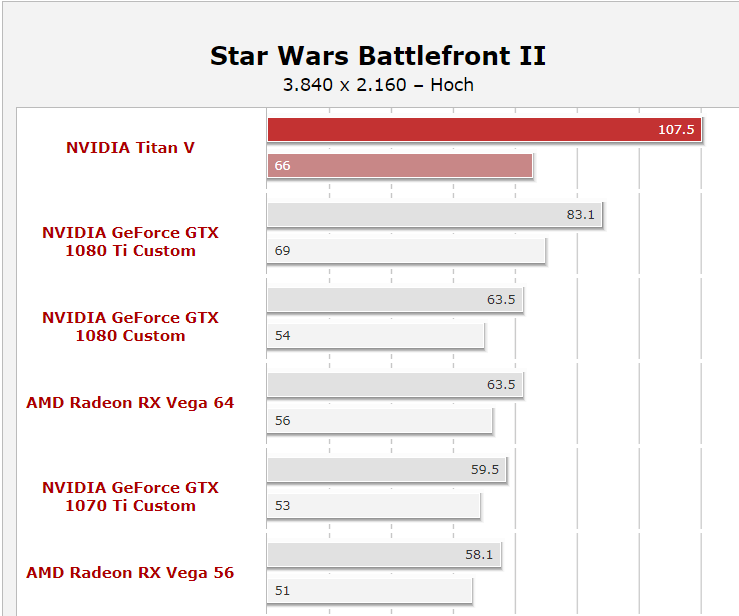This screenshot has width=739, height=616.
Task: Select the NVIDIA Titan V label
Action: (130, 148)
